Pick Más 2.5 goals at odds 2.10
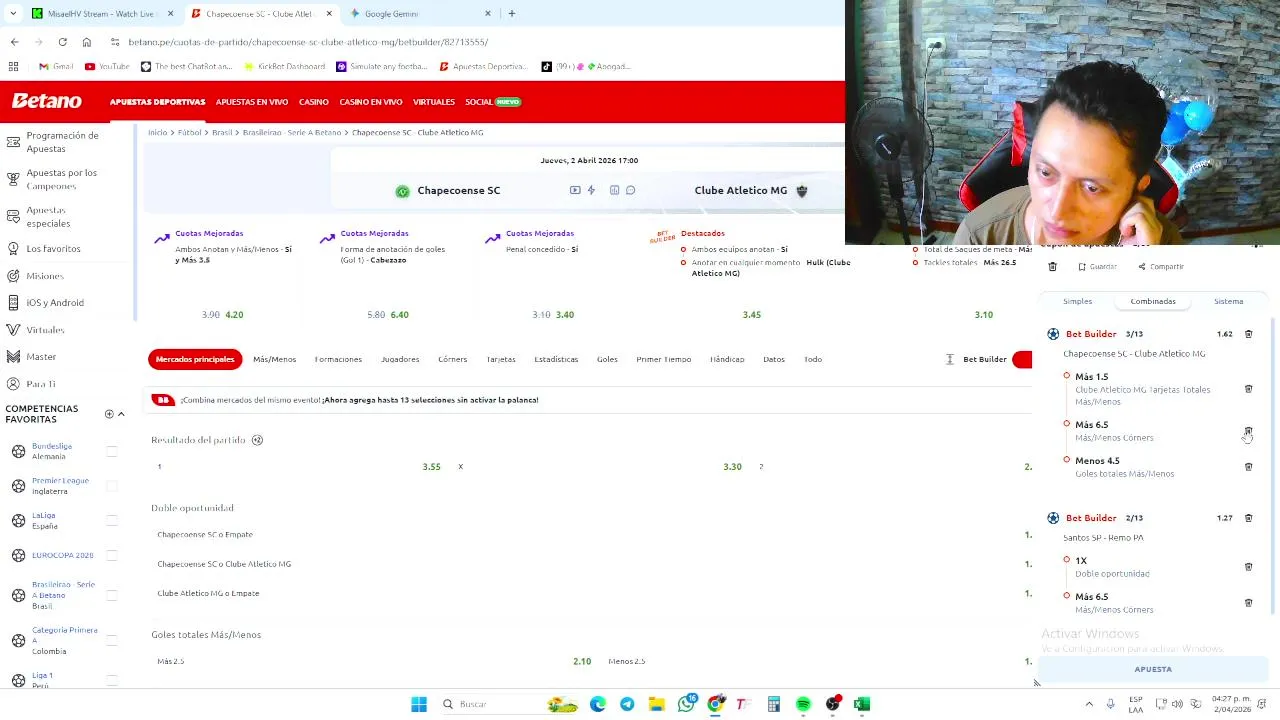 coord(582,661)
